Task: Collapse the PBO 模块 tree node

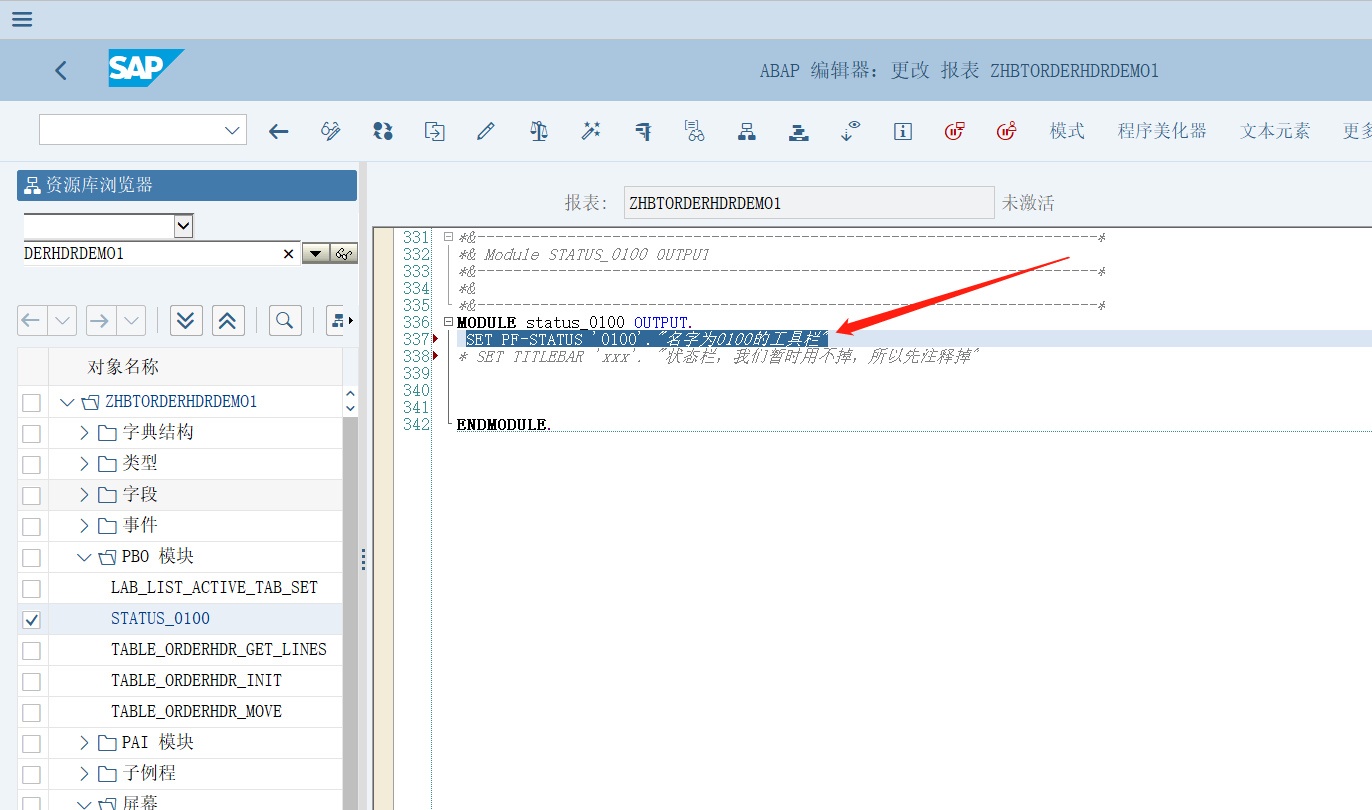Action: (x=84, y=556)
